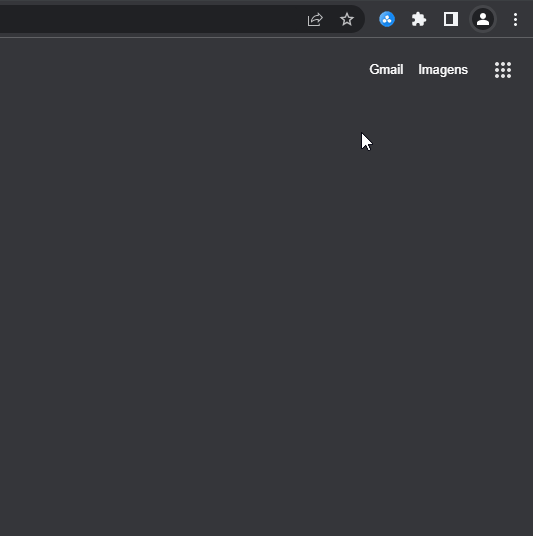Show the browser side panel
This screenshot has width=533, height=536.
coord(451,19)
